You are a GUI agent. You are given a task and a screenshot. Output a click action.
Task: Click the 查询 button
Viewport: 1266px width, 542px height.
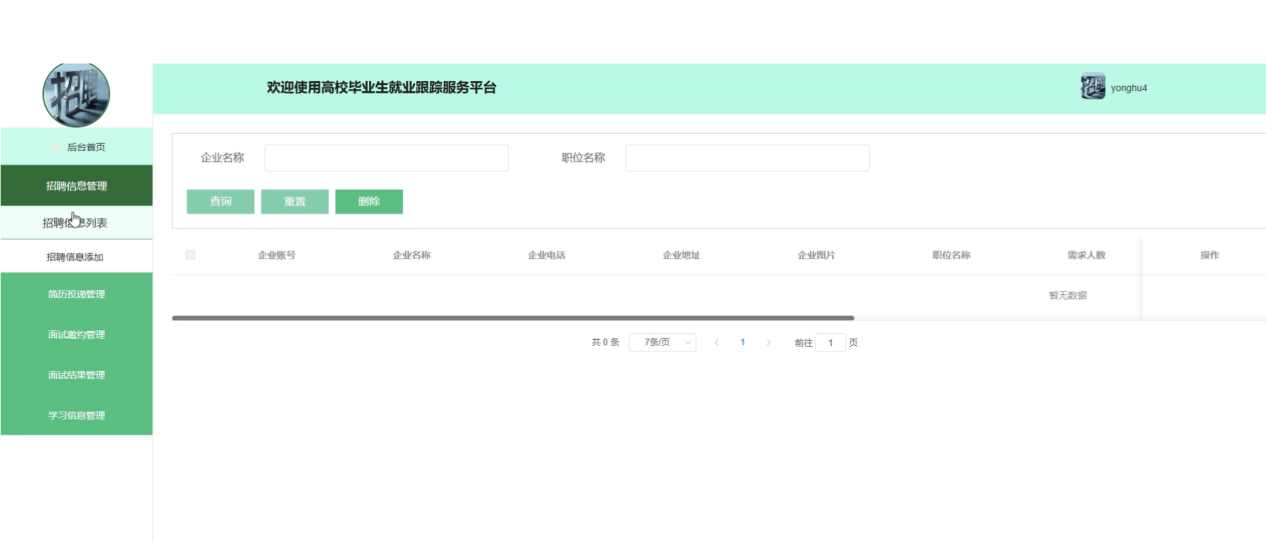point(220,202)
